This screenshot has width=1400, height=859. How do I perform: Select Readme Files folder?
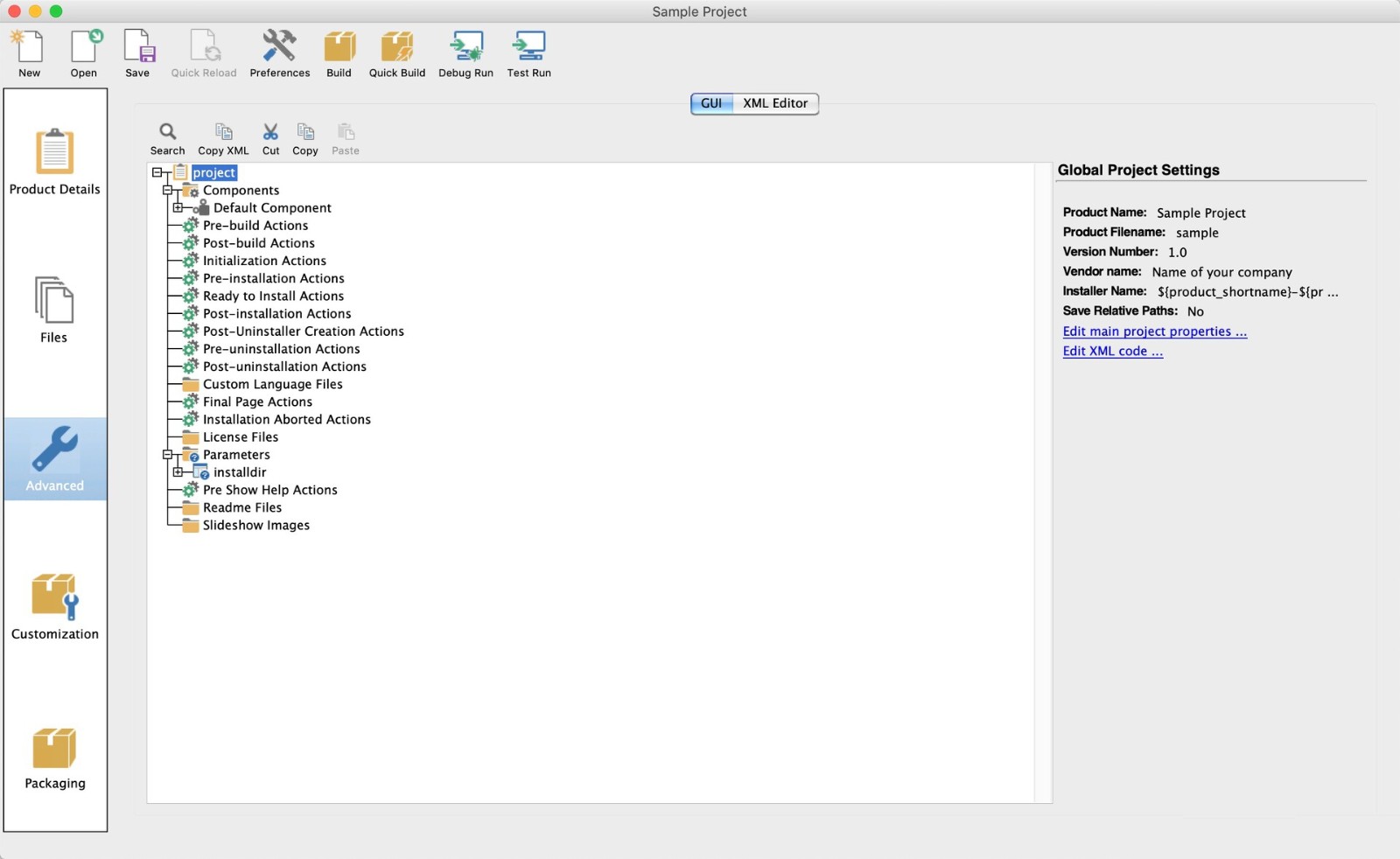[x=242, y=507]
